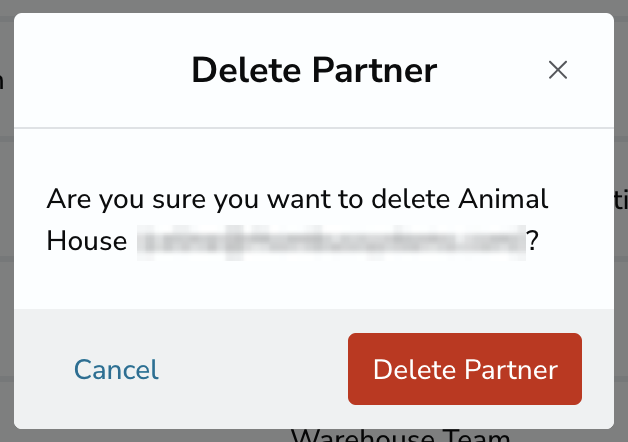This screenshot has width=628, height=442.
Task: Click the Delete Partner dialog heading
Action: tap(314, 70)
